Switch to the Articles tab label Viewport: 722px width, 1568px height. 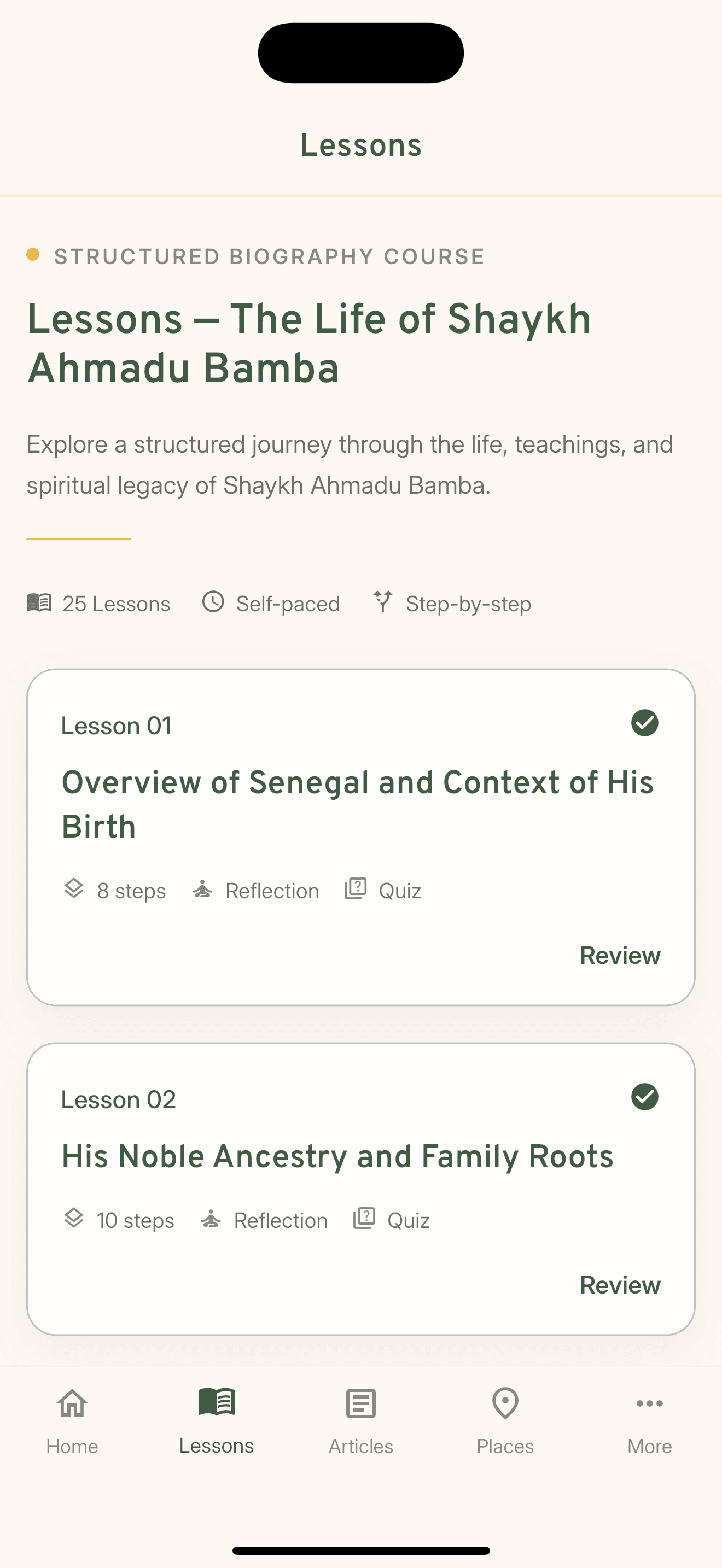pos(360,1446)
